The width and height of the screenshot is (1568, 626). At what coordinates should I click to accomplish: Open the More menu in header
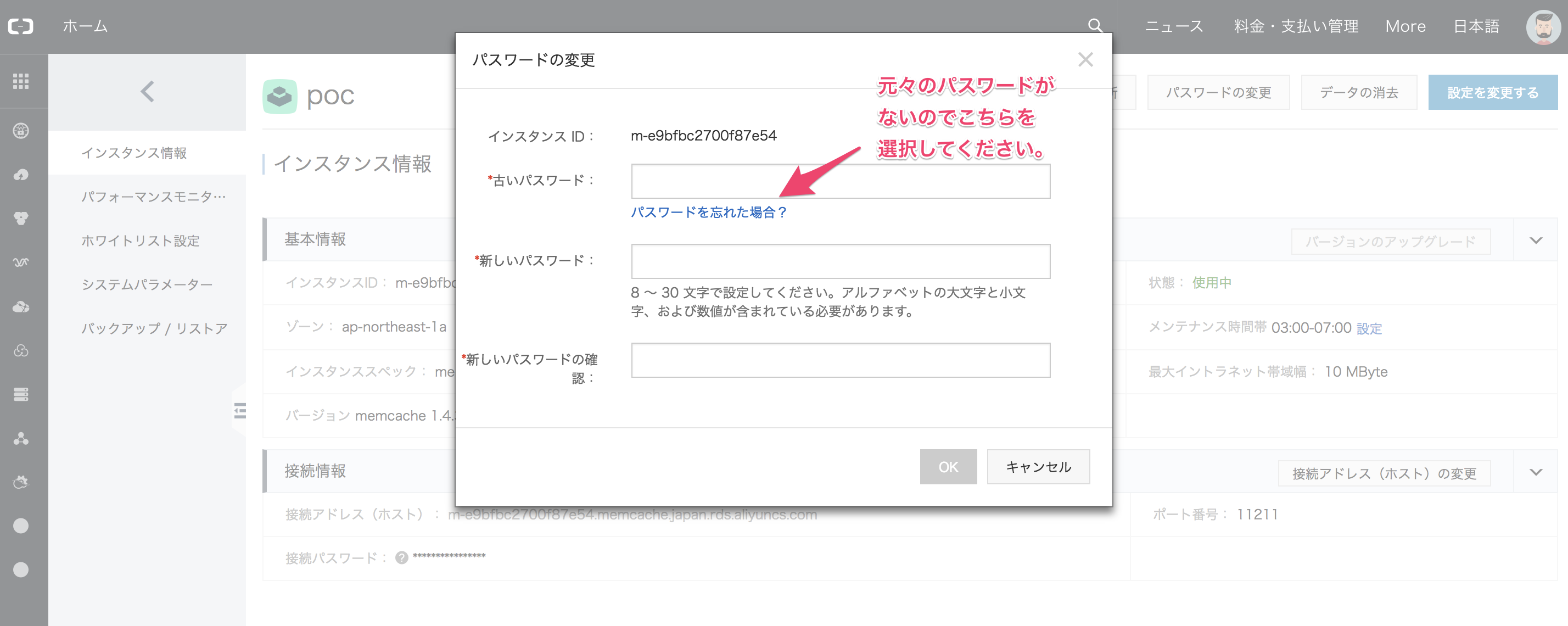tap(1405, 26)
